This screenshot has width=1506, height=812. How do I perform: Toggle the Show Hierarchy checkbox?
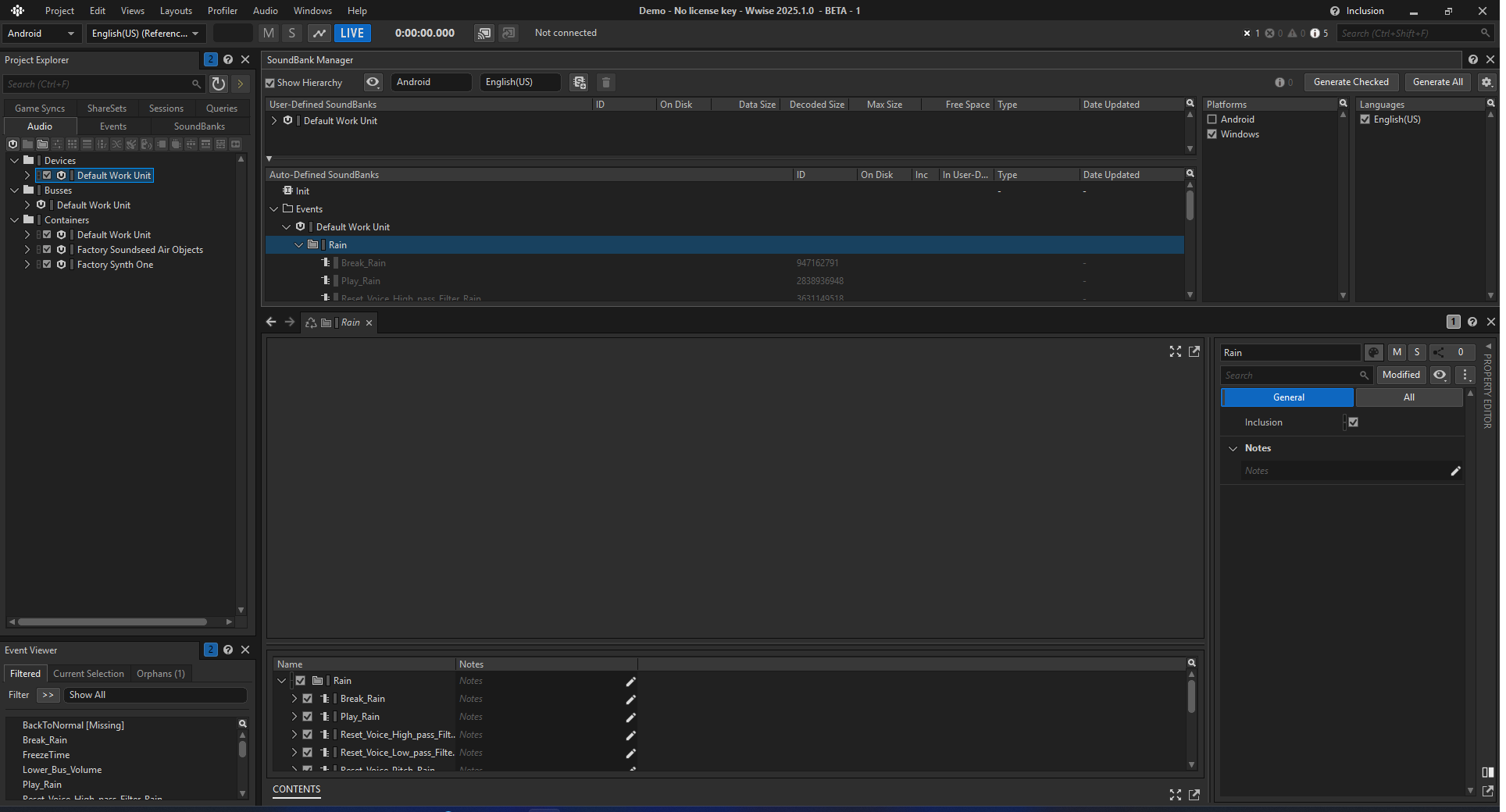(270, 83)
